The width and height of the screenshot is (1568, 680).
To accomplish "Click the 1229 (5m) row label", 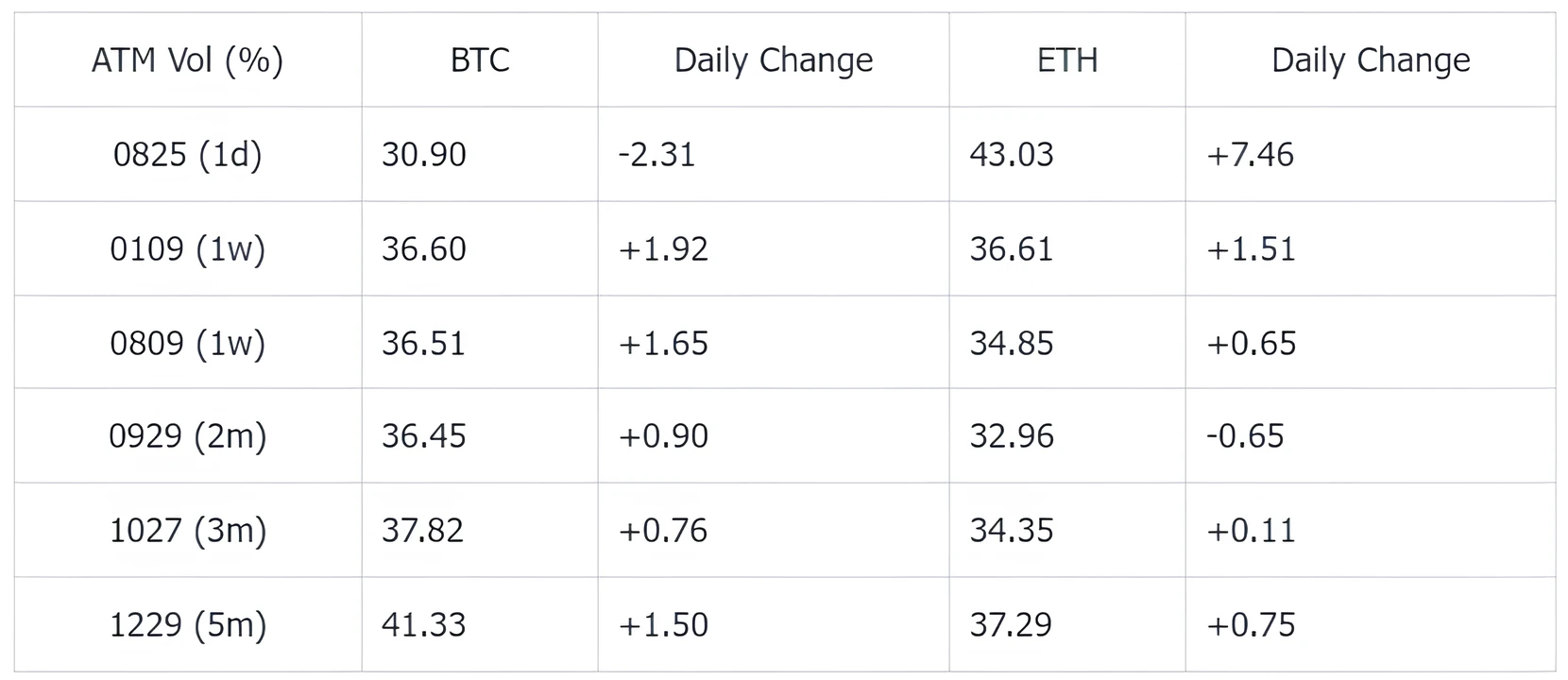I will pyautogui.click(x=187, y=625).
